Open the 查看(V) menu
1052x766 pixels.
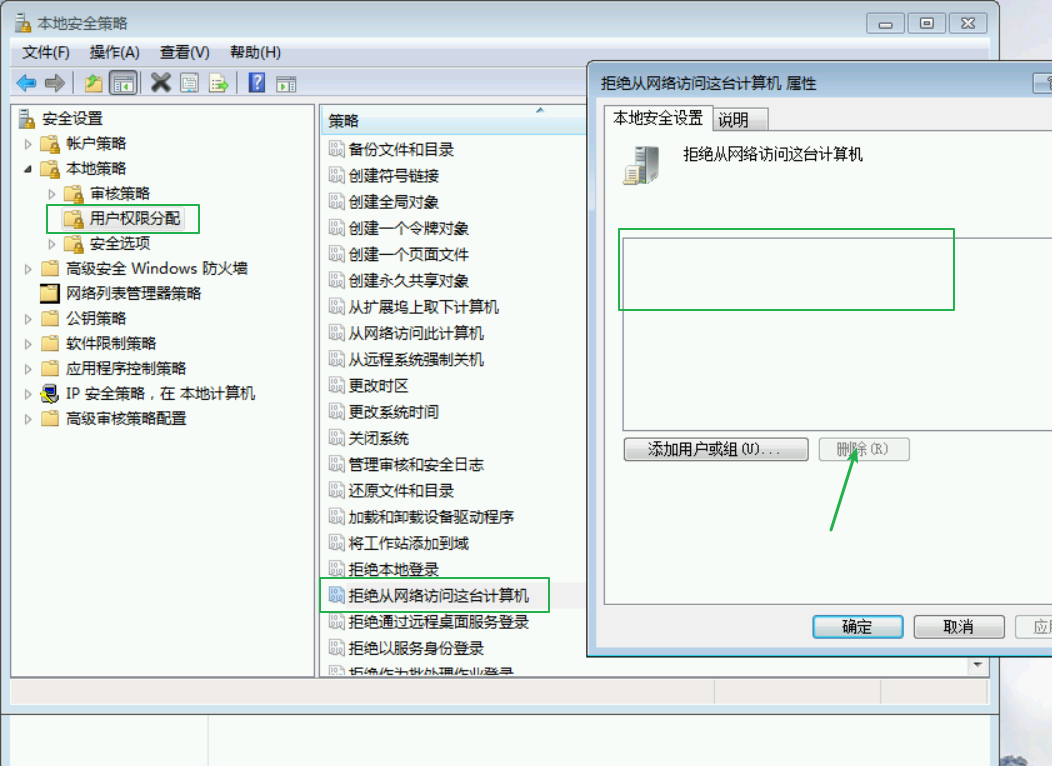[185, 52]
